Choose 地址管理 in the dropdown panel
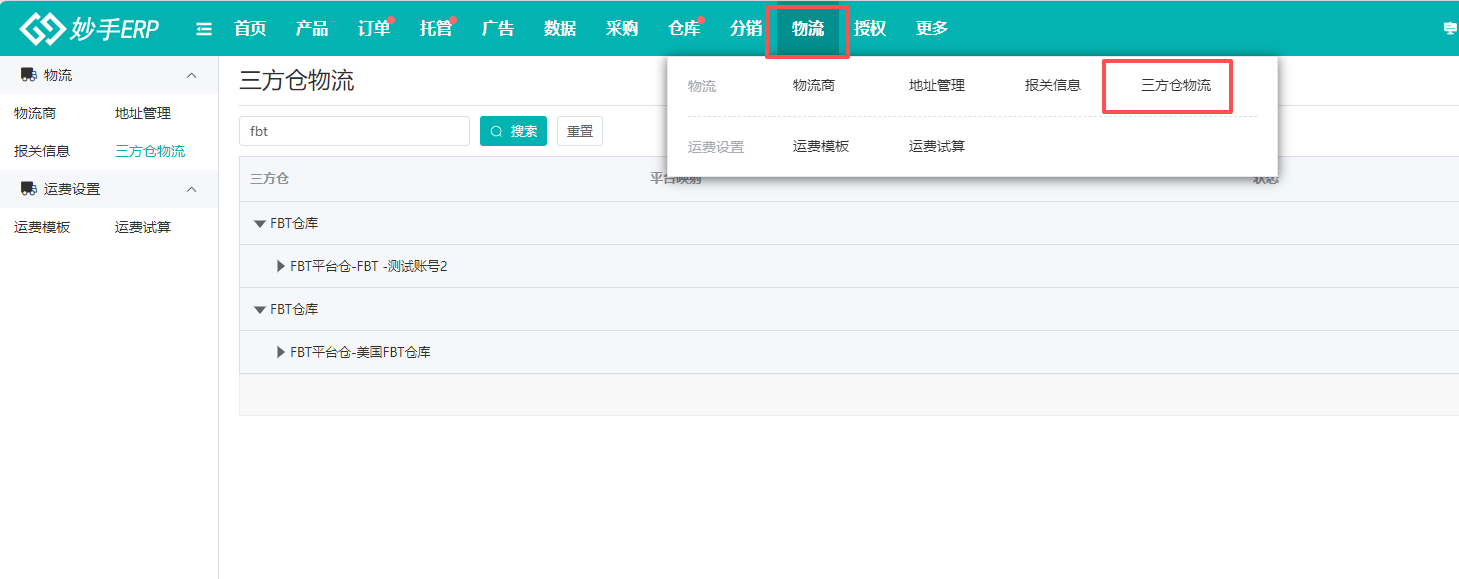The height and width of the screenshot is (579, 1459). tap(937, 86)
